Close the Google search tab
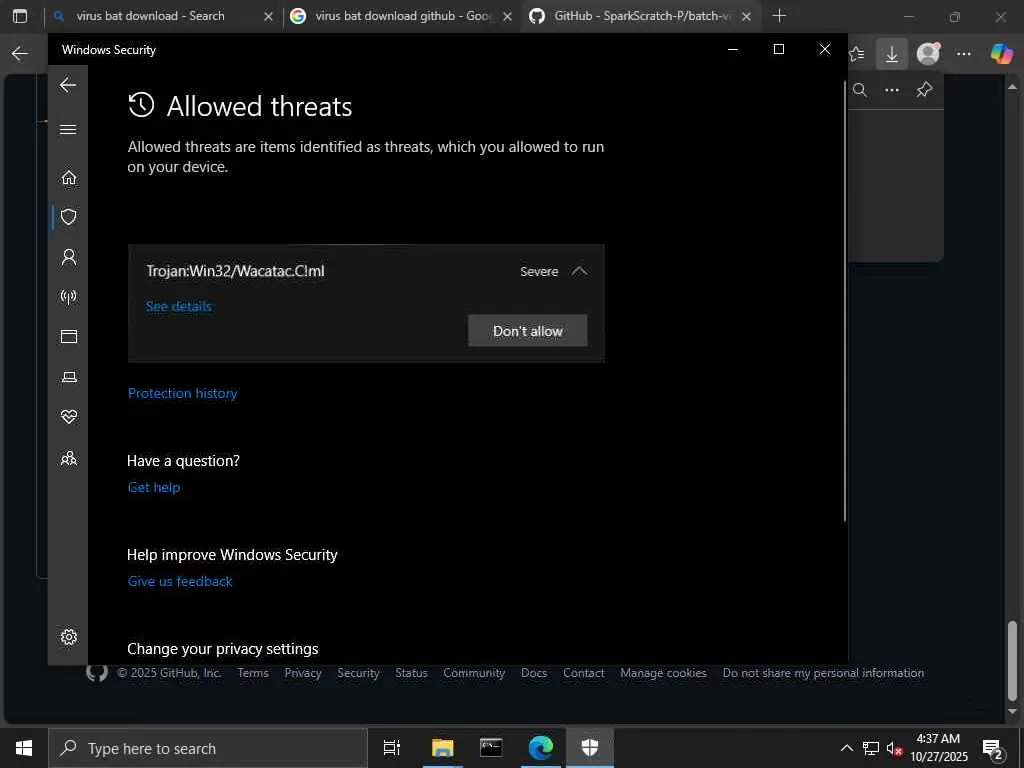1024x768 pixels. pos(507,16)
